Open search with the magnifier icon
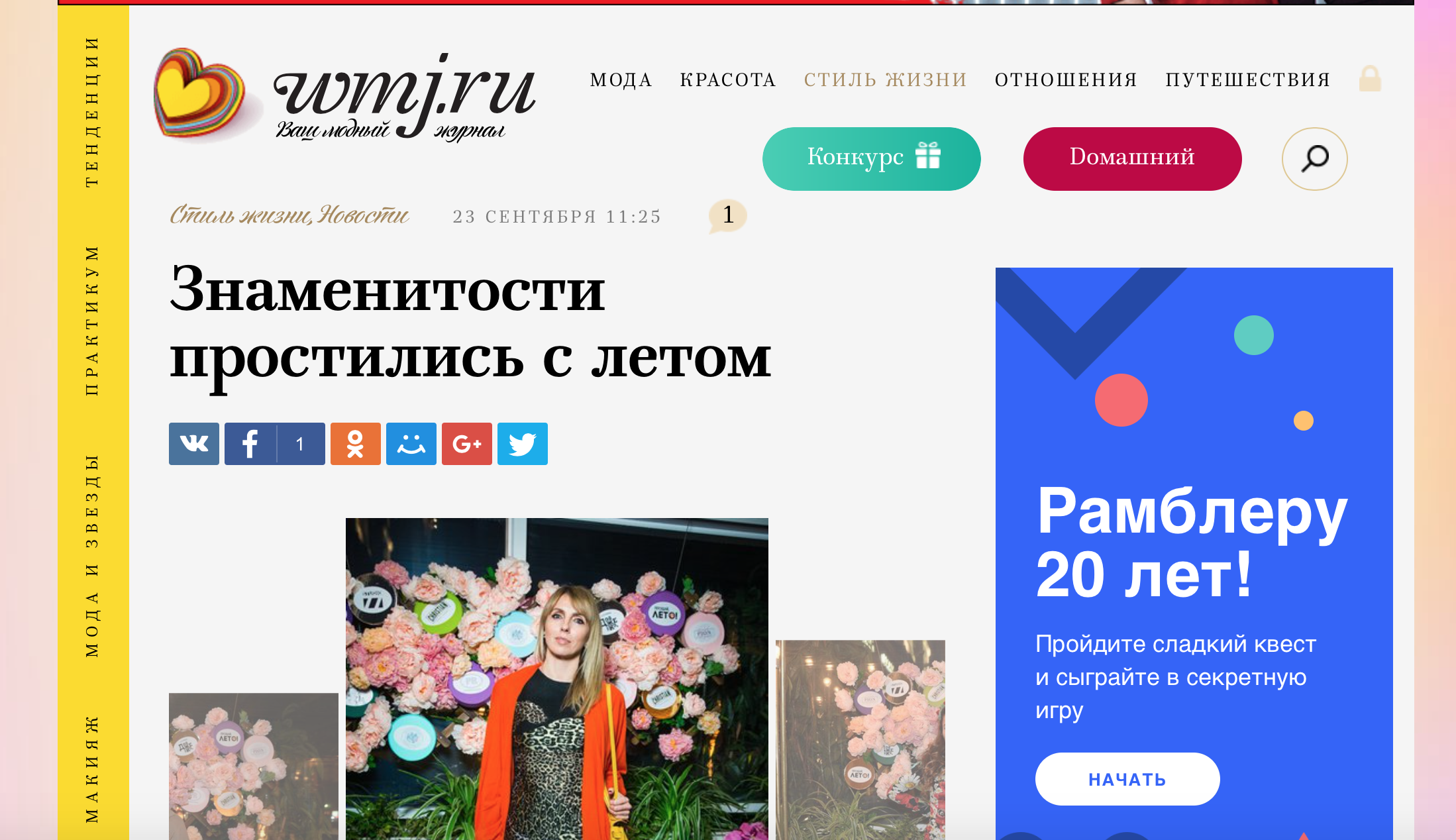This screenshot has width=1456, height=840. tap(1315, 159)
